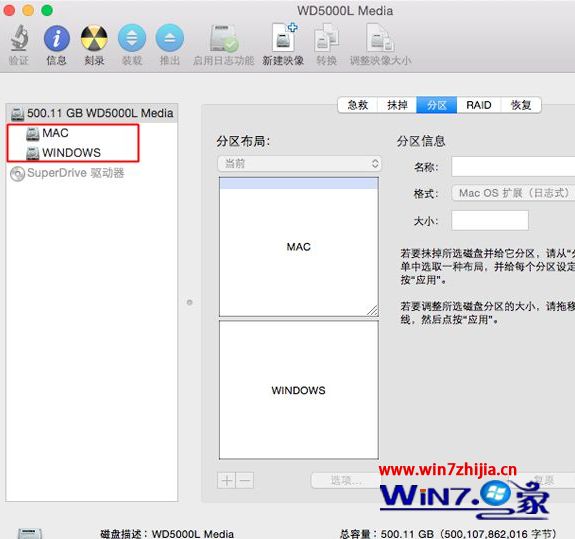This screenshot has height=539, width=575.
Task: Click the yellow minimize window button
Action: pos(28,10)
